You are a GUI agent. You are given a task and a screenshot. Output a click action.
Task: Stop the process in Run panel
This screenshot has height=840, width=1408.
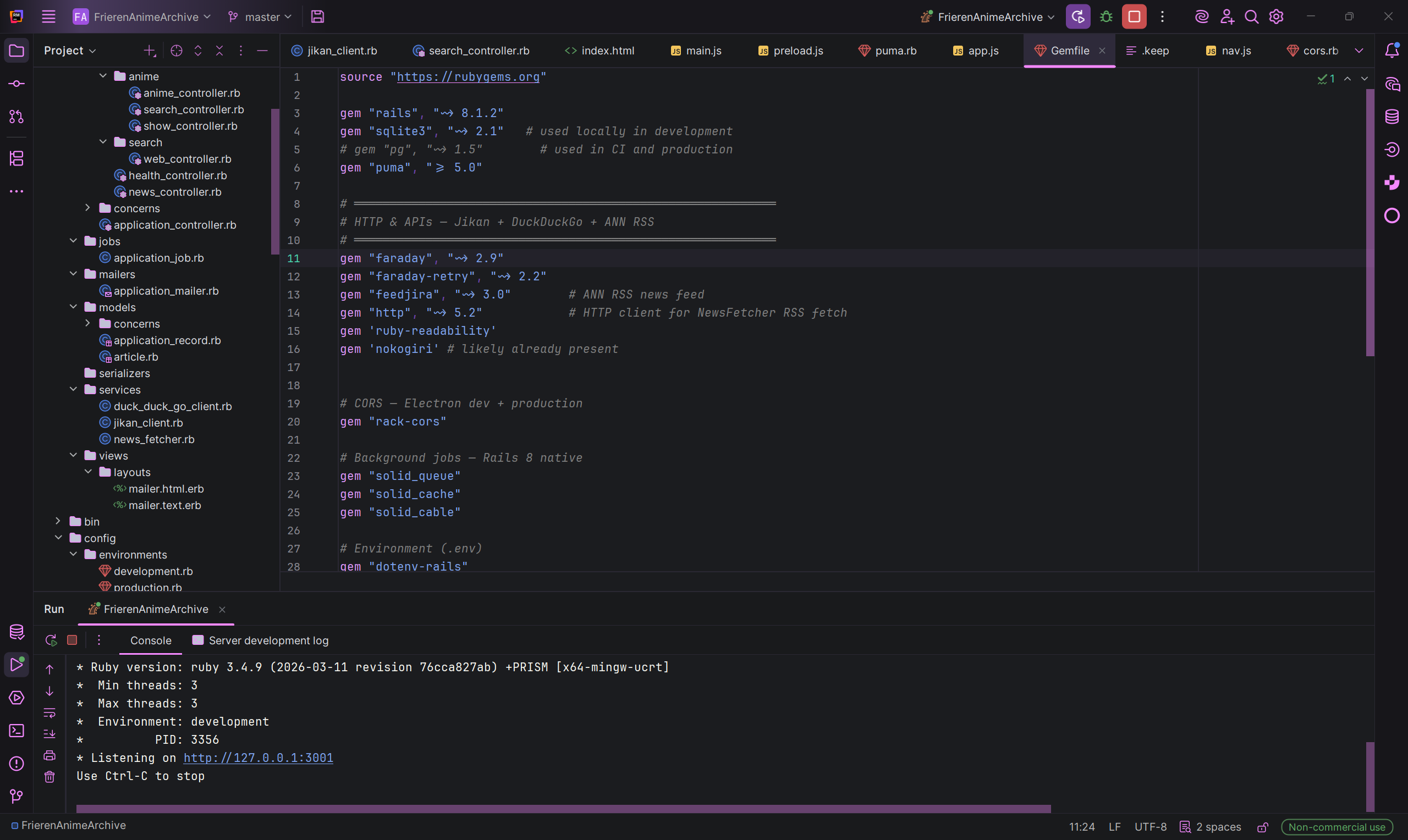coord(72,640)
